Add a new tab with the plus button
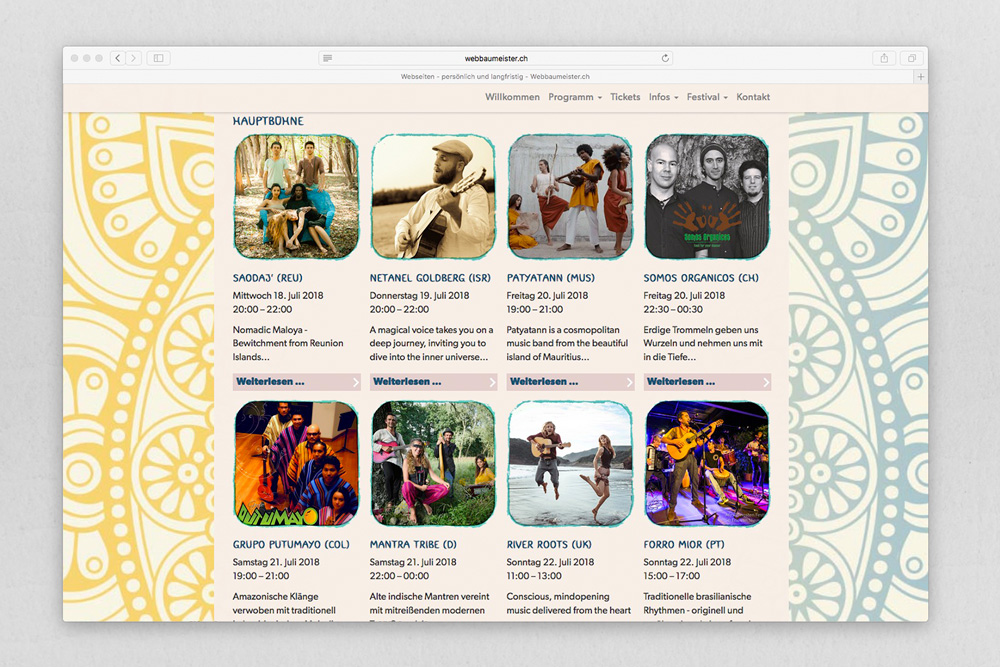The width and height of the screenshot is (1000, 667). click(x=920, y=77)
